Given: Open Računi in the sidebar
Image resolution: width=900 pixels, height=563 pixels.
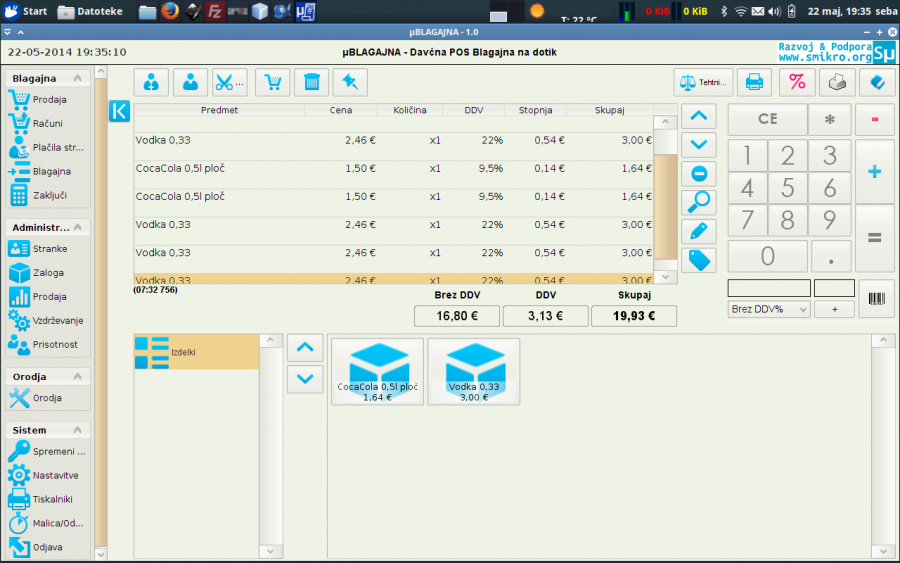Looking at the screenshot, I should point(47,123).
